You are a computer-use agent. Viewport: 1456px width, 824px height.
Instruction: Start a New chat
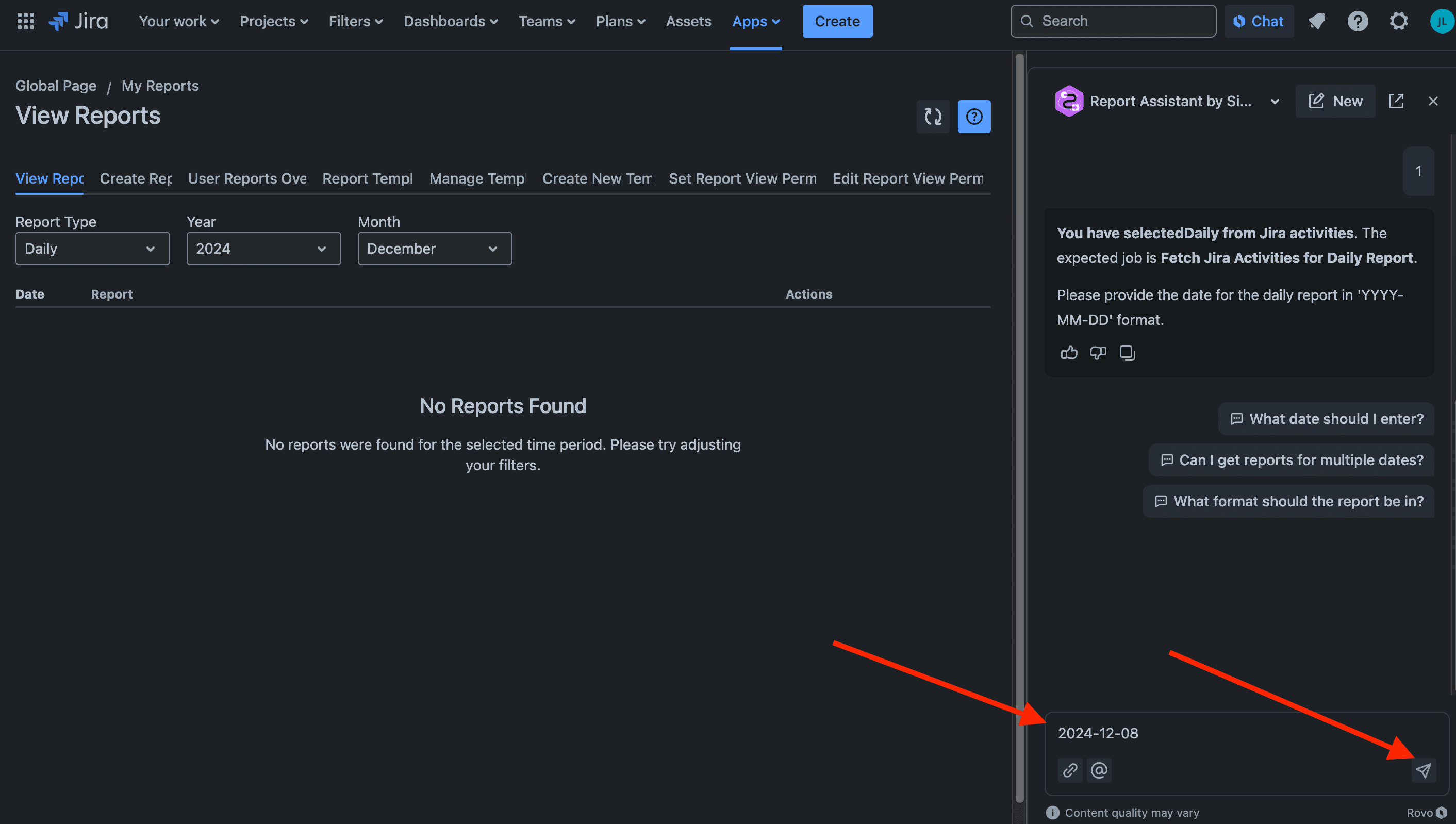(1335, 101)
